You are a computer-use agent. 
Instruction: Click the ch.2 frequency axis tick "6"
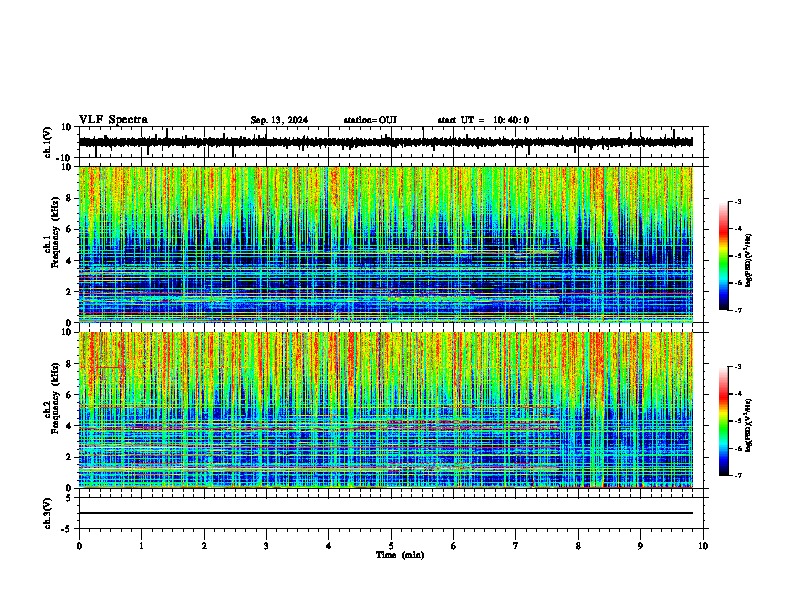pyautogui.click(x=69, y=395)
